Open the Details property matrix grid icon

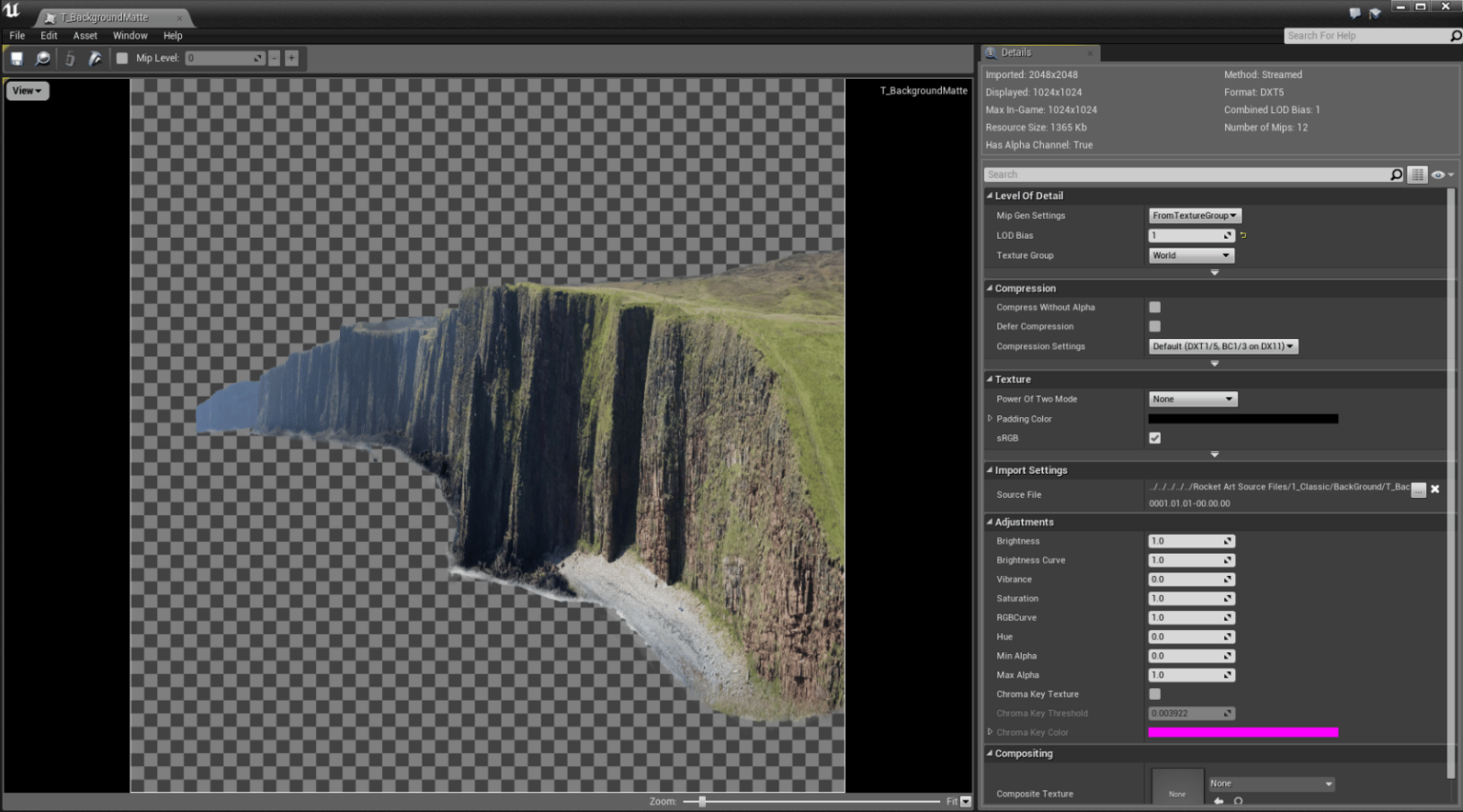(x=1417, y=174)
